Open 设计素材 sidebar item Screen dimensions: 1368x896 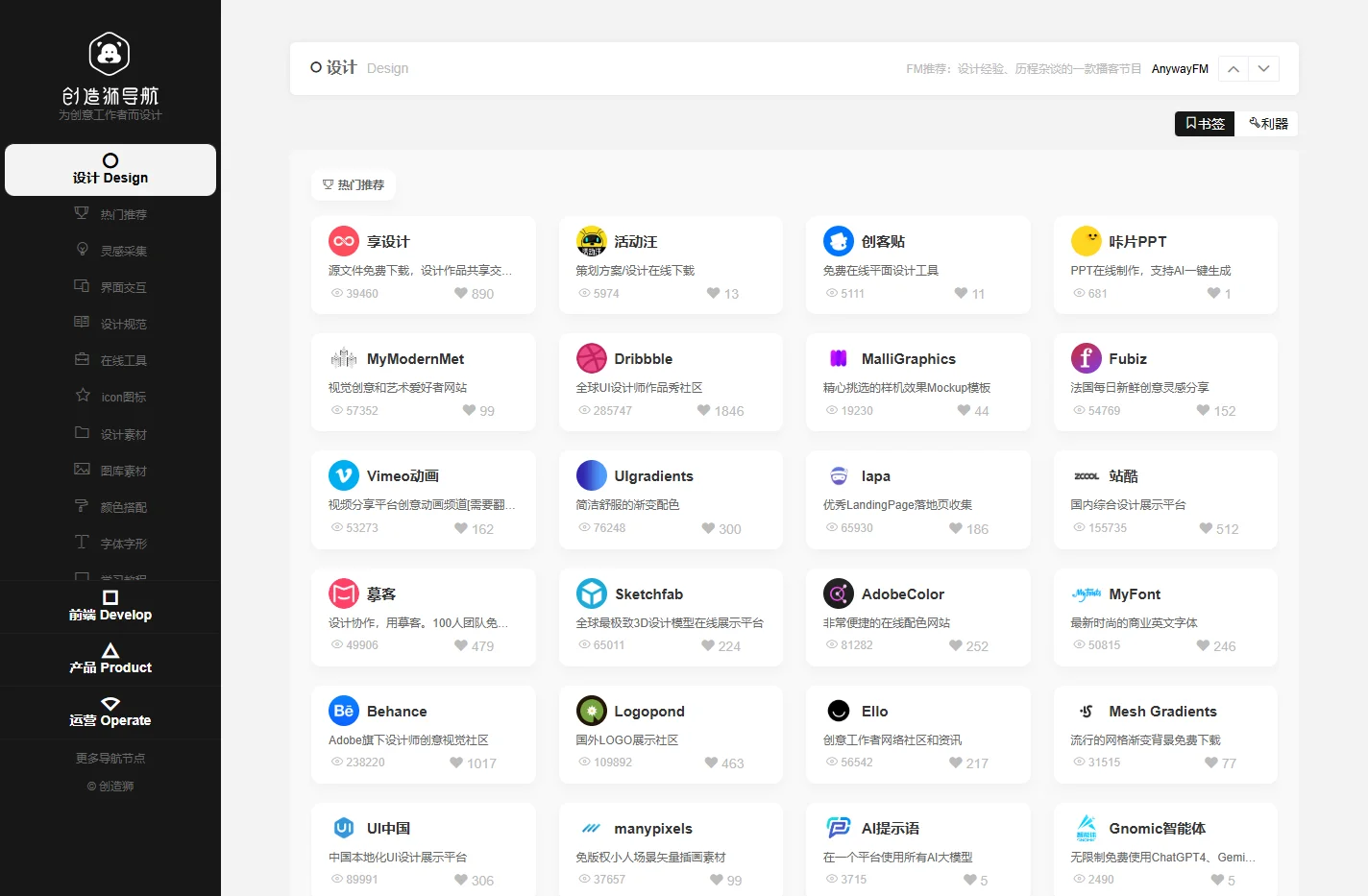tap(110, 434)
